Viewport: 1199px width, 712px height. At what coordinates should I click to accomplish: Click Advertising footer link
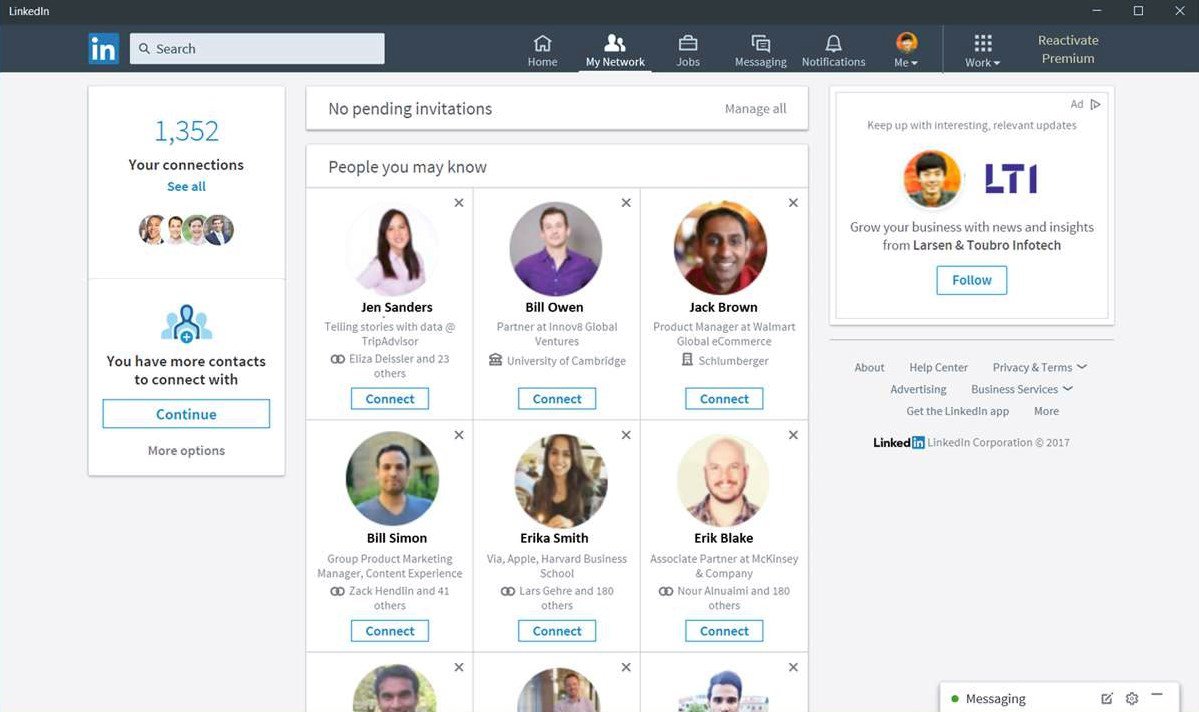pos(918,389)
